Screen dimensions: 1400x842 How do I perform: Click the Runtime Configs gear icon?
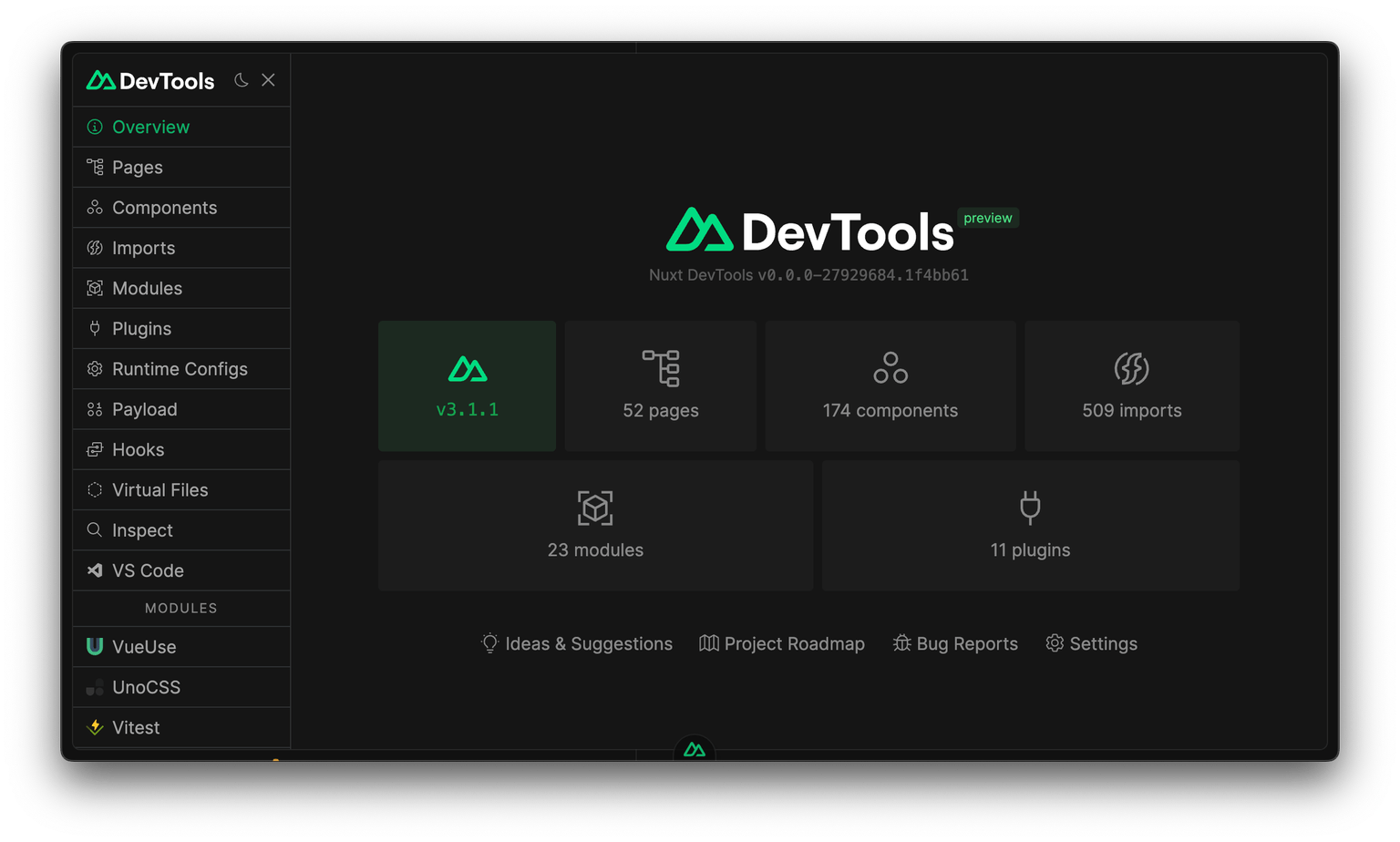pos(95,368)
